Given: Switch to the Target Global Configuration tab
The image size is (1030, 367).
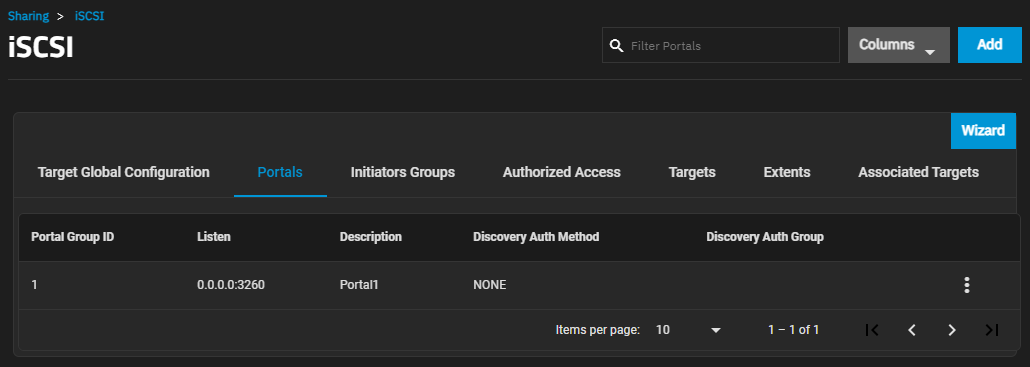Looking at the screenshot, I should [x=123, y=172].
